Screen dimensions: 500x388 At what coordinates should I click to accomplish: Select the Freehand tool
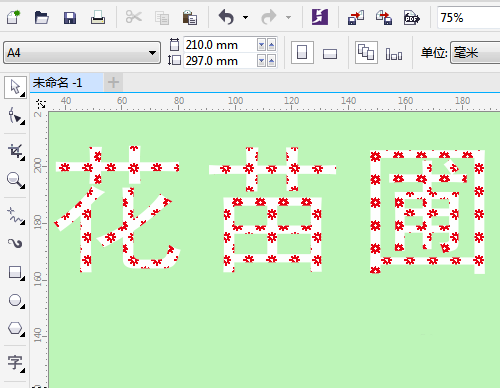[15, 216]
